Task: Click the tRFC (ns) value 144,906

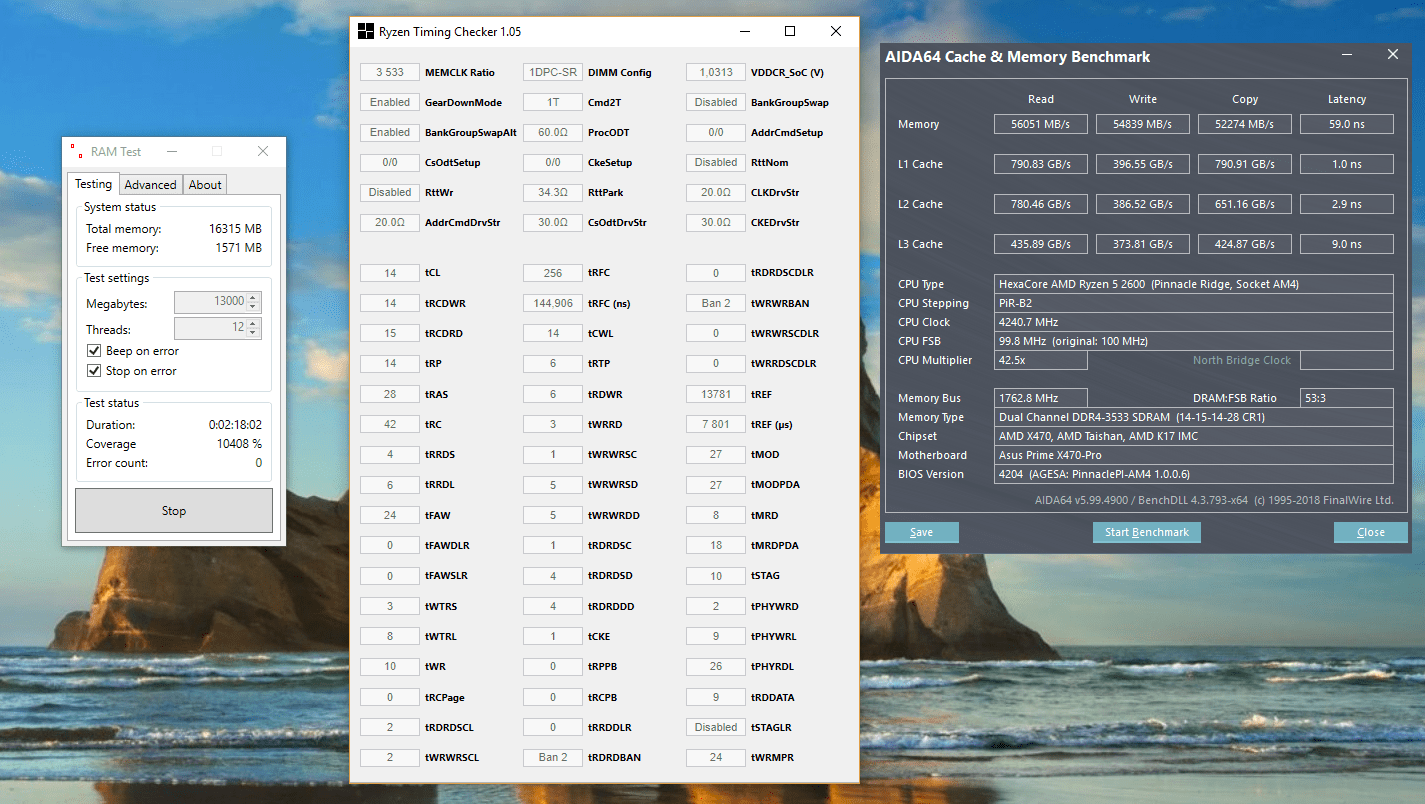Action: [553, 303]
